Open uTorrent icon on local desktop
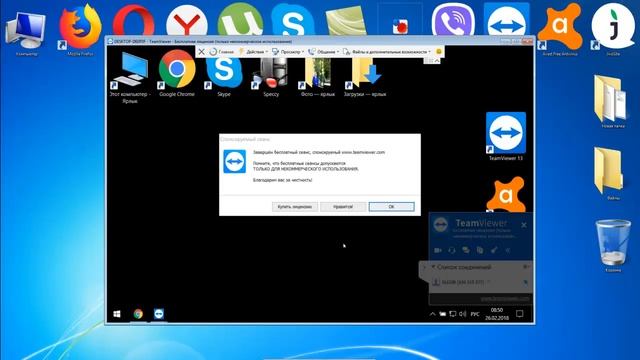640x360 pixels. pyautogui.click(x=240, y=20)
